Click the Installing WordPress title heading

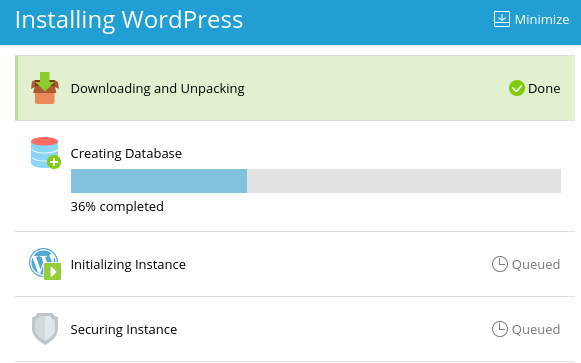[129, 20]
